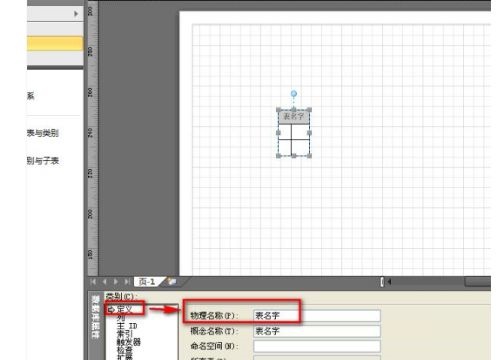Select the 索引 category

(124, 334)
